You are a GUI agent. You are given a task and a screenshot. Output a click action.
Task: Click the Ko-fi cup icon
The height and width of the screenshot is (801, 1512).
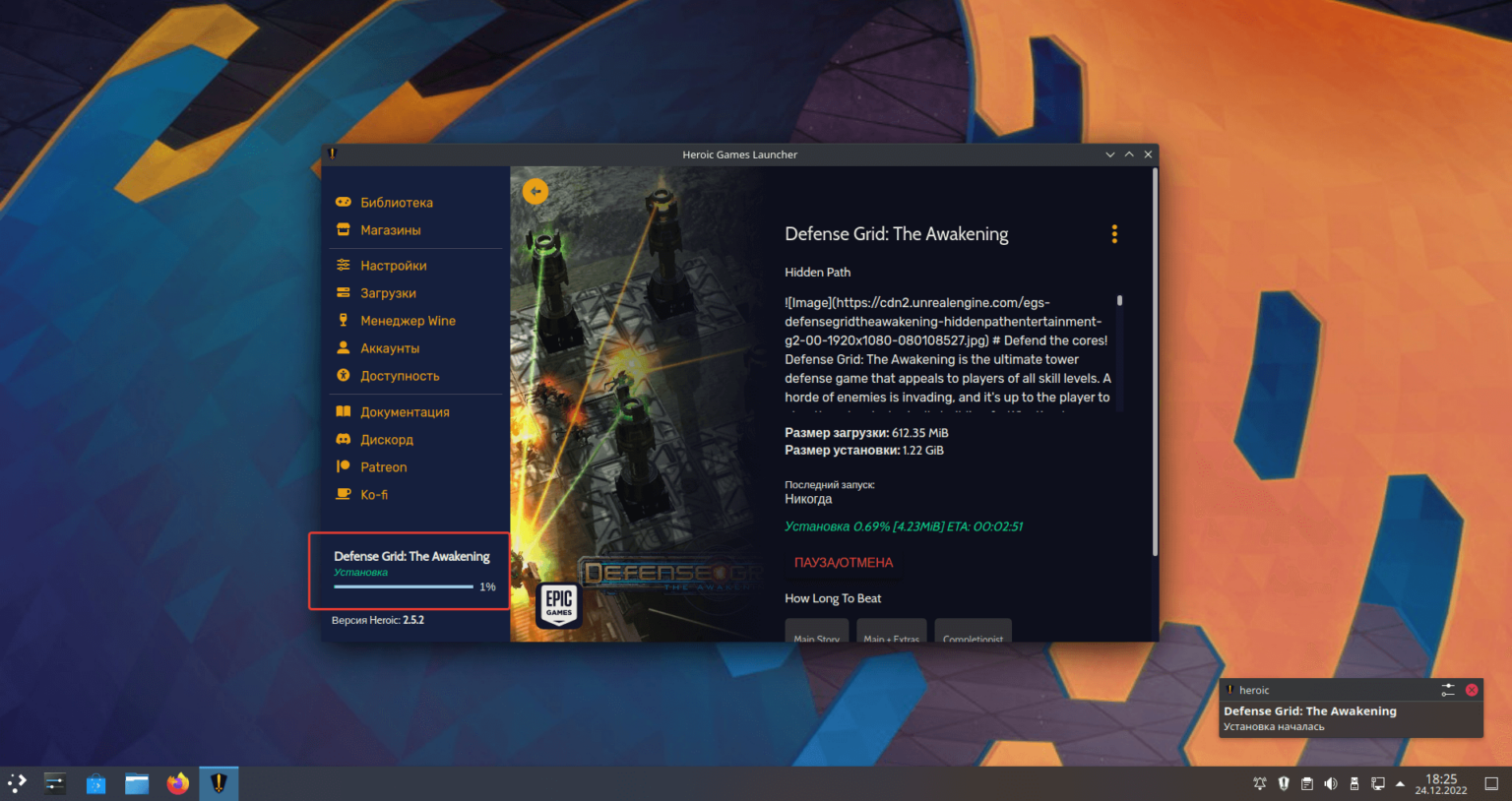tap(344, 495)
